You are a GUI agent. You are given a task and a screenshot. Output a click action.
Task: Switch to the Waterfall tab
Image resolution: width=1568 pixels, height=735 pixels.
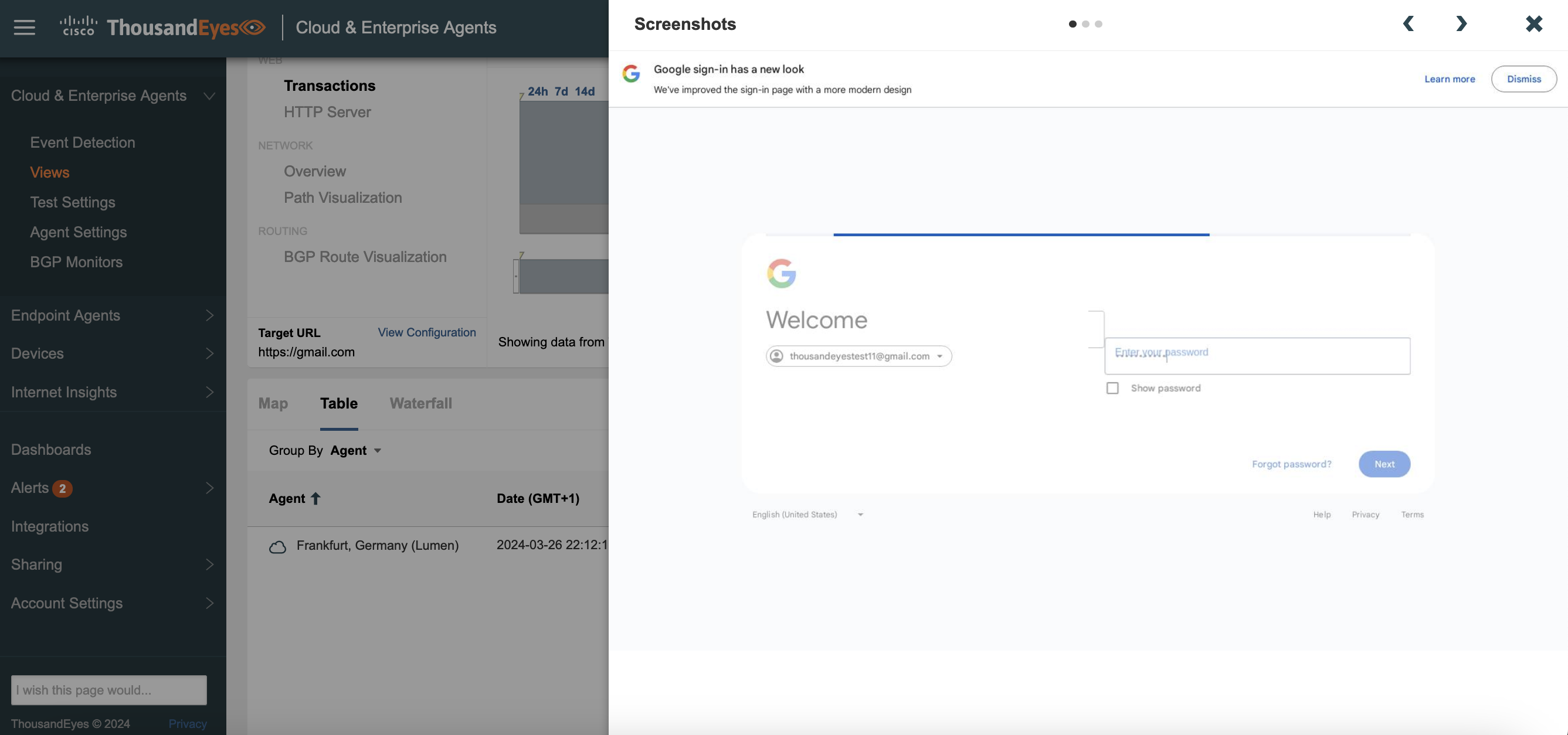[x=420, y=403]
